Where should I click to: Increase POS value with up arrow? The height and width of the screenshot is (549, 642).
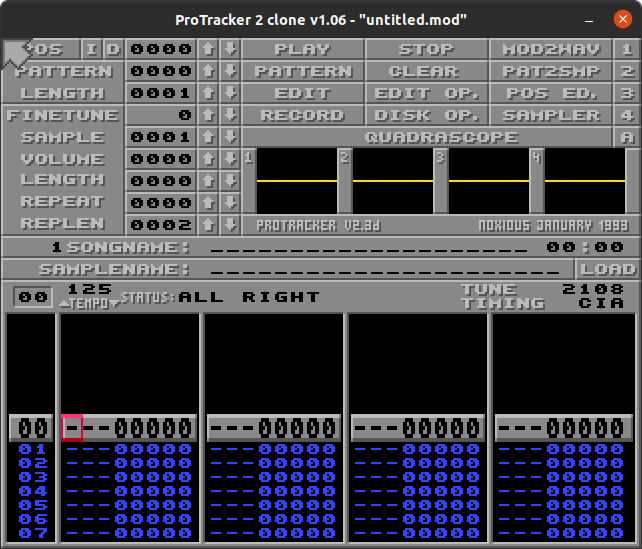(x=208, y=50)
